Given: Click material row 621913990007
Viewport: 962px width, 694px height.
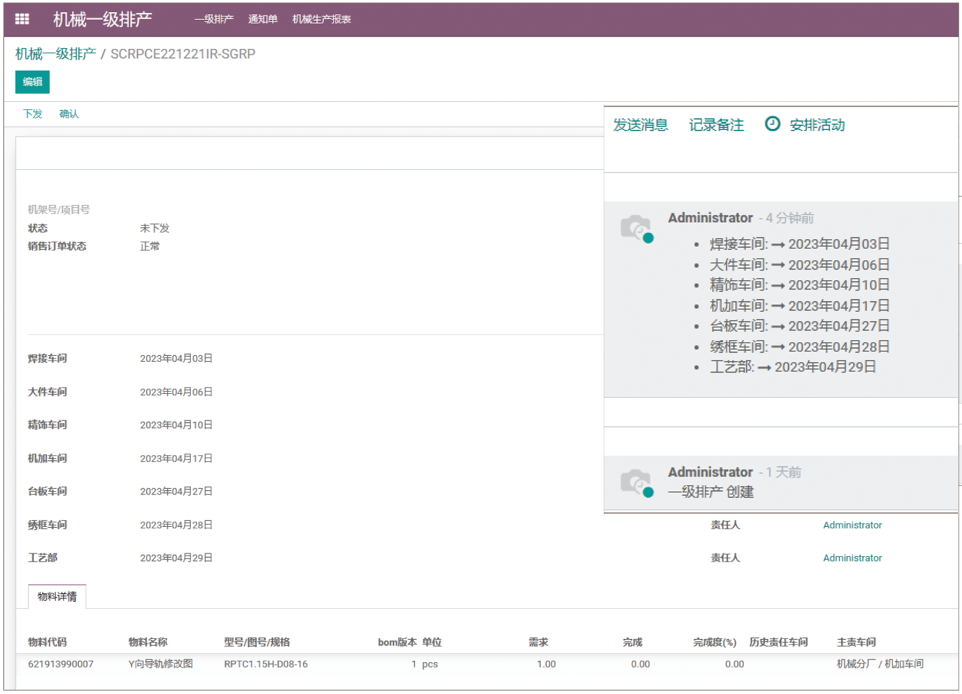Looking at the screenshot, I should pyautogui.click(x=61, y=664).
